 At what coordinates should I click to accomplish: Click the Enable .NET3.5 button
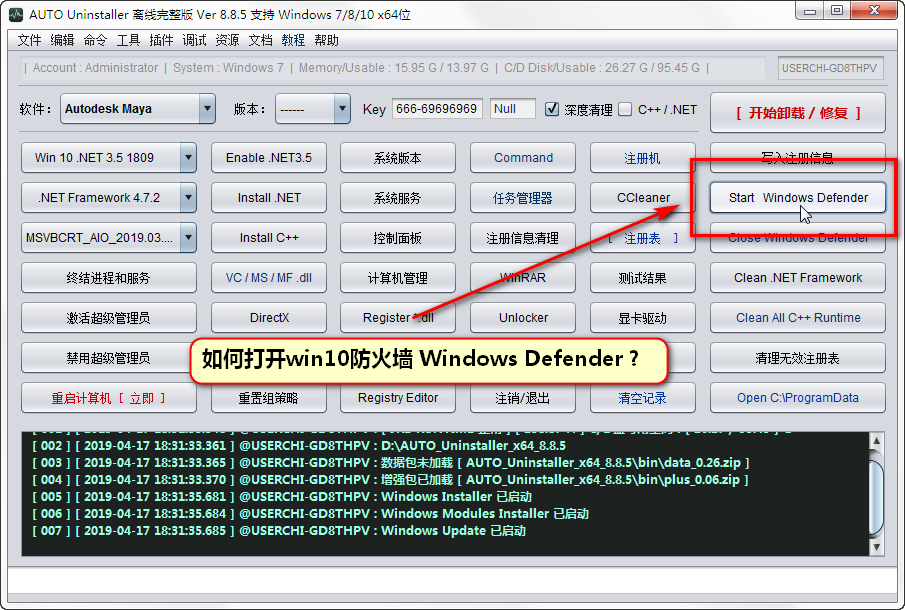pyautogui.click(x=268, y=158)
